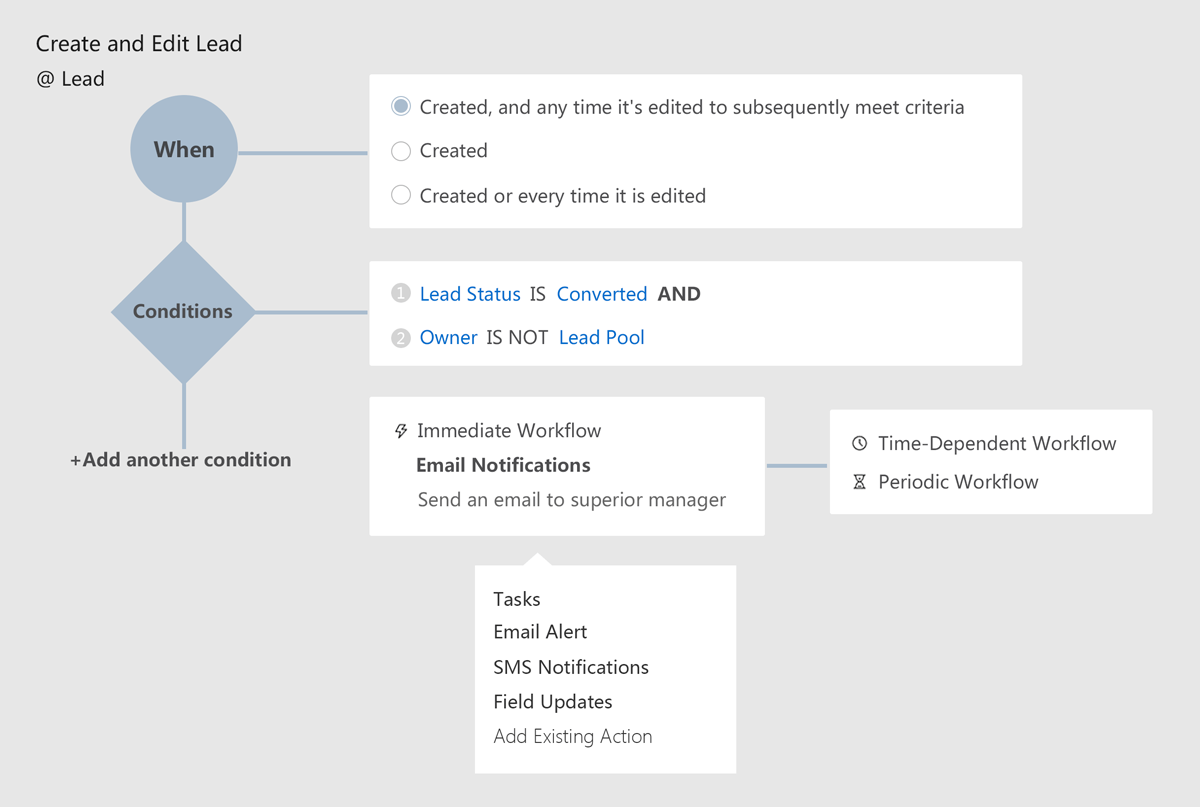Select the 'Created' radio button
The height and width of the screenshot is (807, 1200).
(x=401, y=151)
